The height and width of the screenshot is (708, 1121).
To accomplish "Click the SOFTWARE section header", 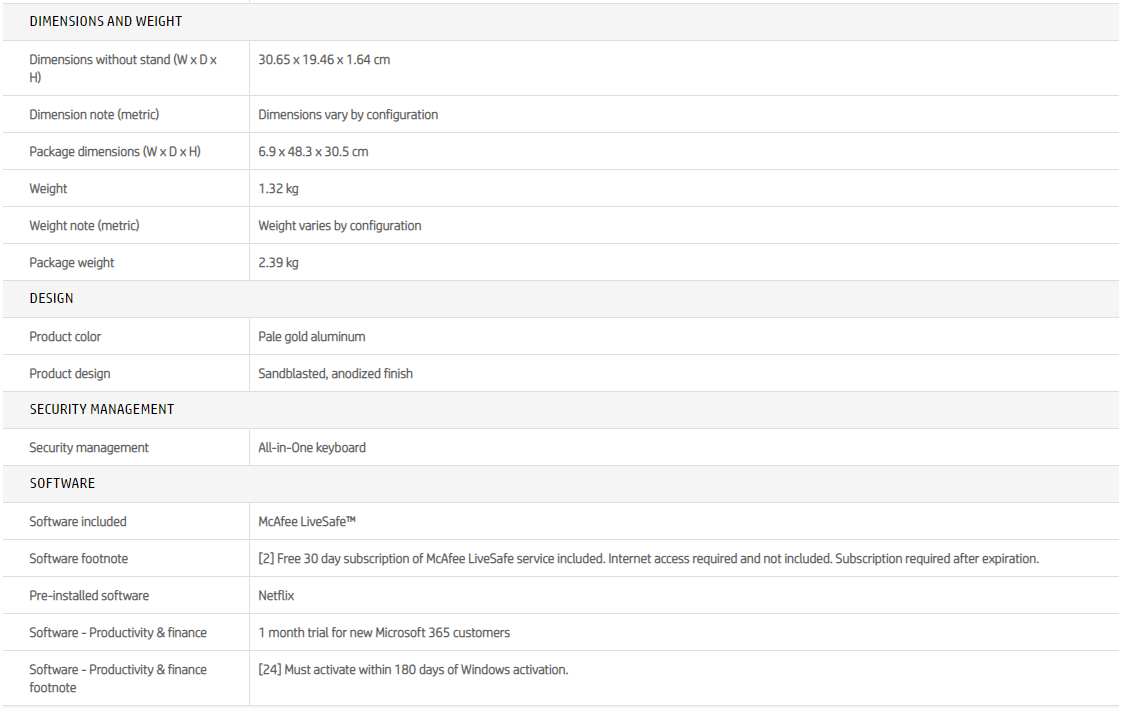I will point(62,483).
